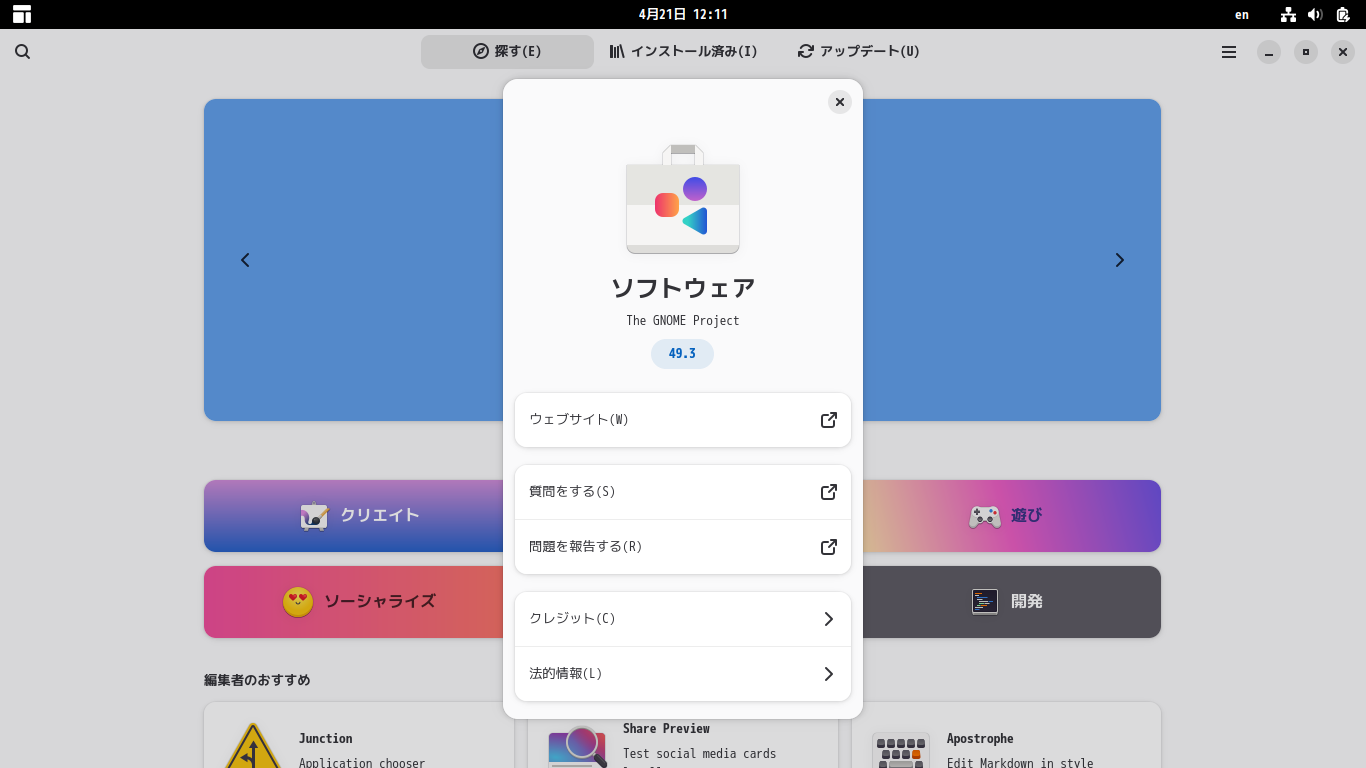1366x768 pixels.
Task: Maximize the Software window
Action: 1306,52
